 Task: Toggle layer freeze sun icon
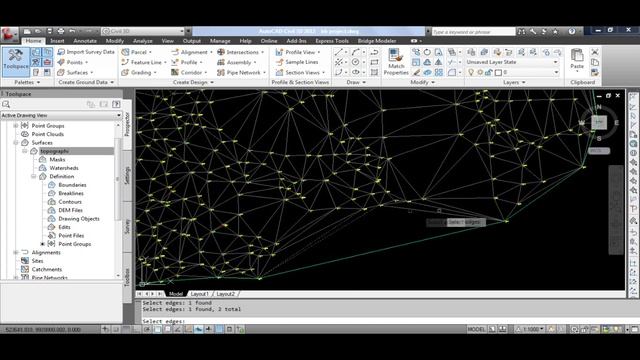480,72
